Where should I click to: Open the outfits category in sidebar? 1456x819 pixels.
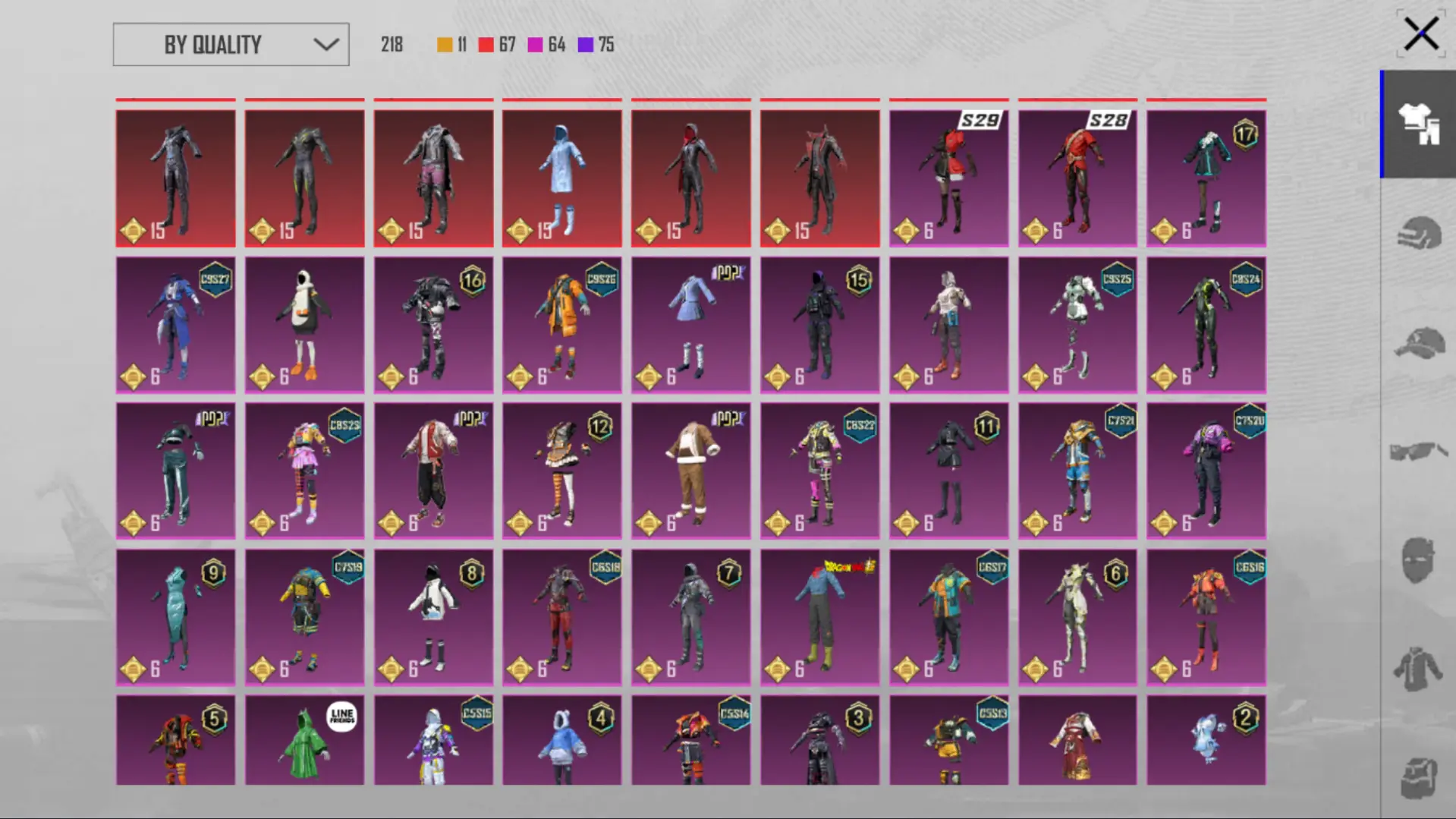(x=1418, y=124)
